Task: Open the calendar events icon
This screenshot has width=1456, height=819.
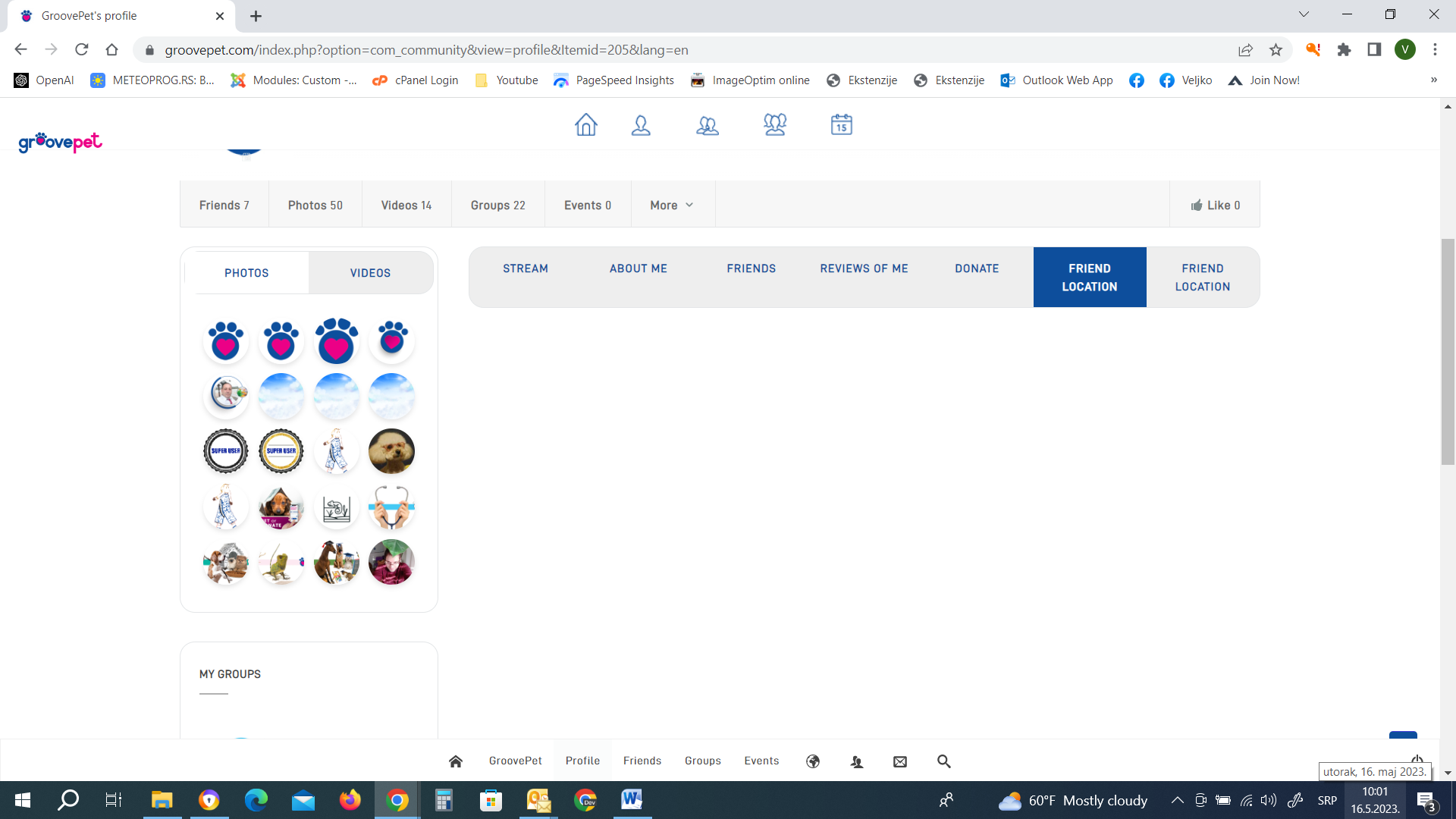Action: pos(842,125)
